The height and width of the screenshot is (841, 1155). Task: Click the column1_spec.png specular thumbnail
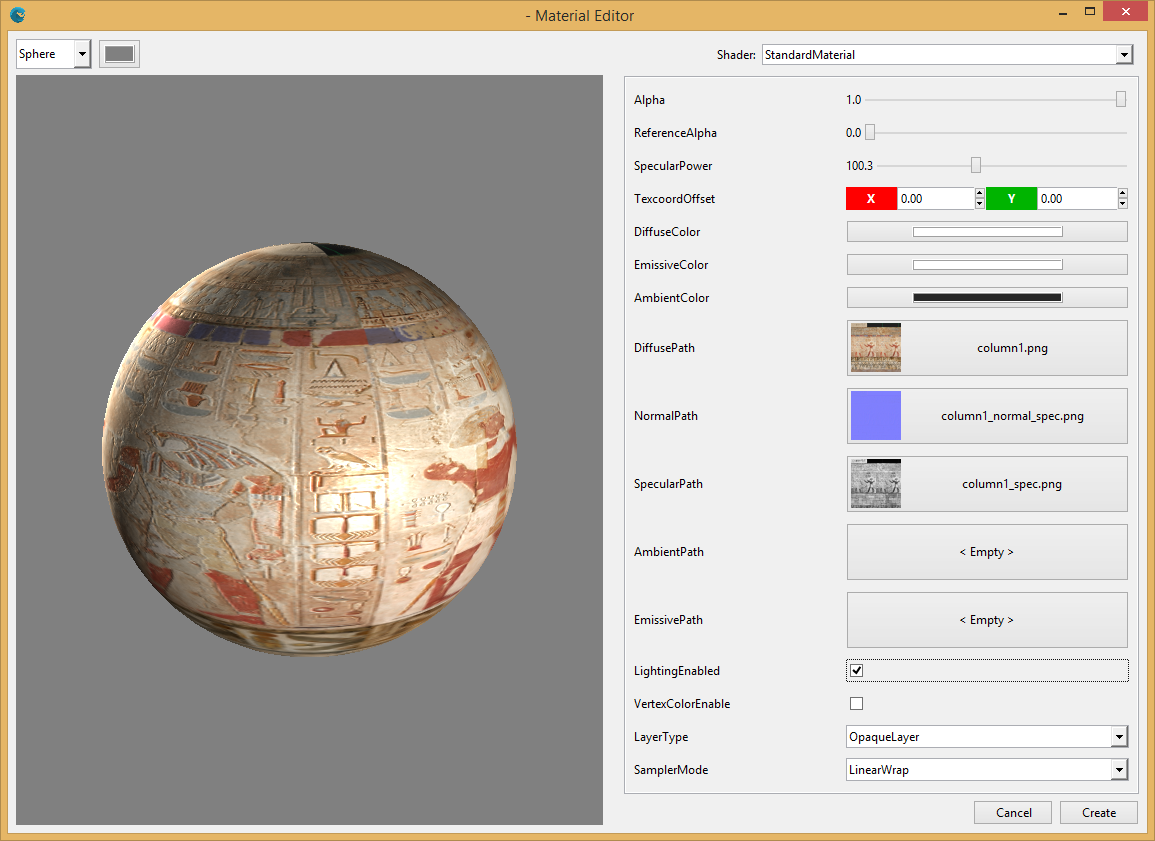876,484
